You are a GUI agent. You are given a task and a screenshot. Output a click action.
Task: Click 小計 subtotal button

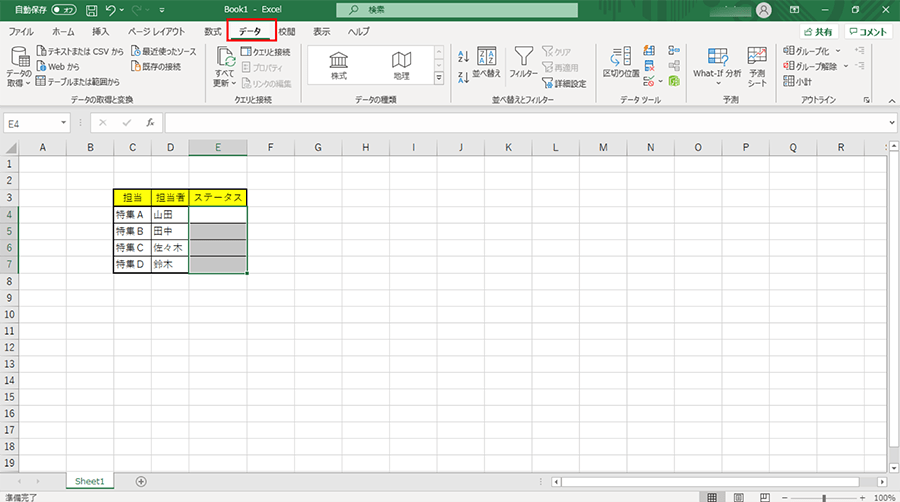pyautogui.click(x=798, y=81)
